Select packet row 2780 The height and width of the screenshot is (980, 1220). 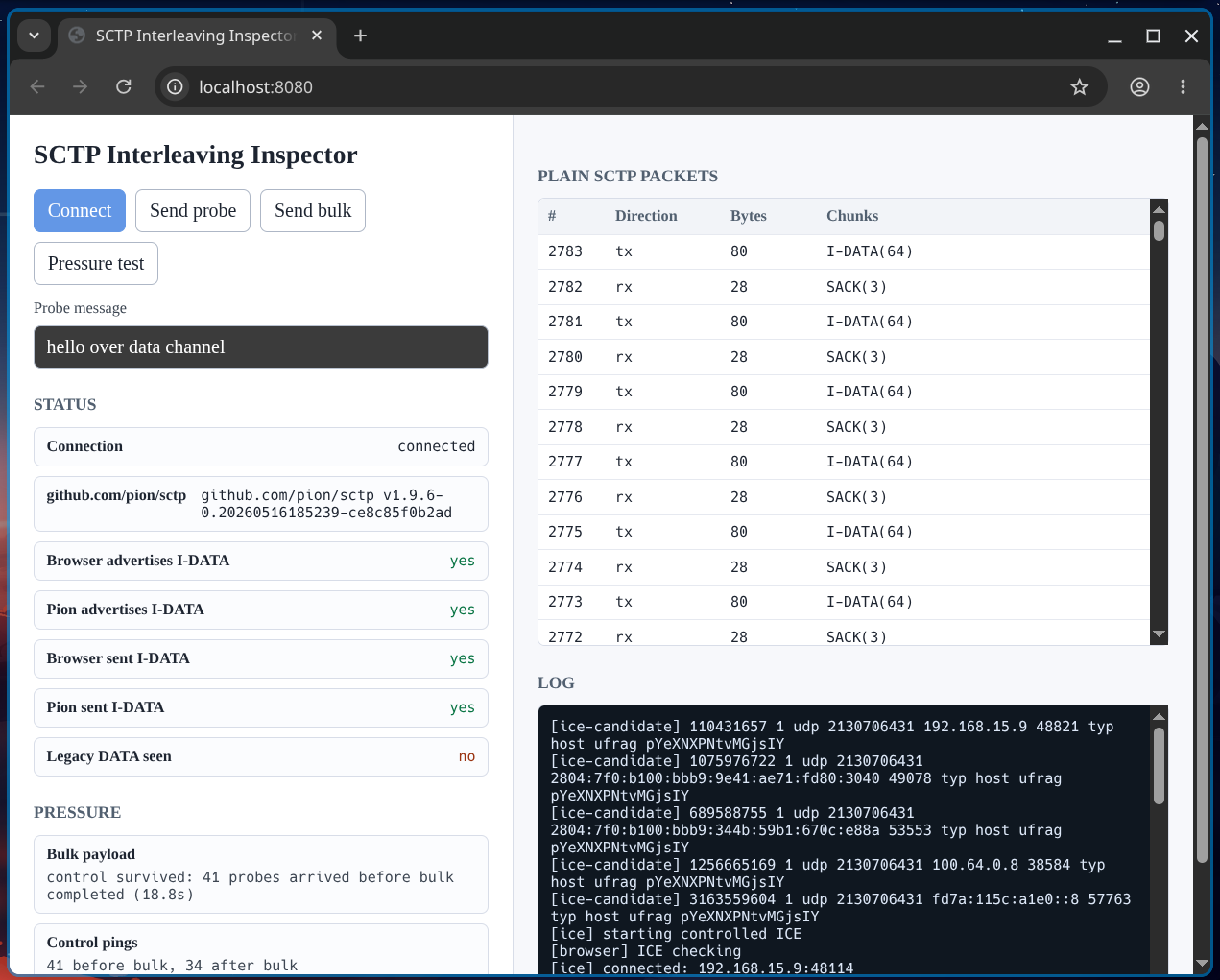coord(844,357)
